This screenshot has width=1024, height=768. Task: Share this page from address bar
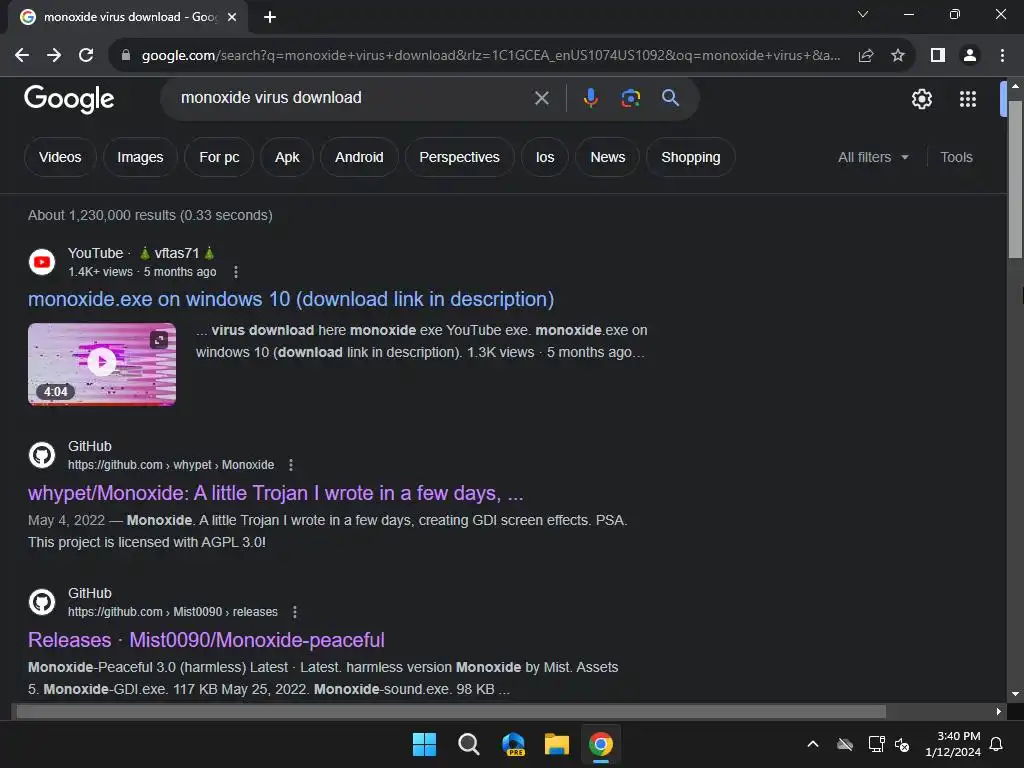866,55
